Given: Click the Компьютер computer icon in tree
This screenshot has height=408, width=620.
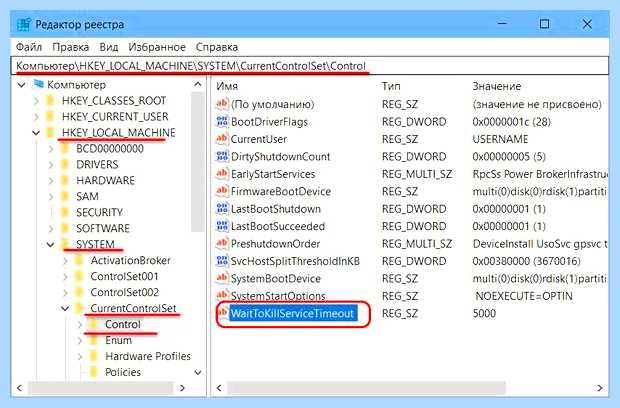Looking at the screenshot, I should tap(38, 84).
